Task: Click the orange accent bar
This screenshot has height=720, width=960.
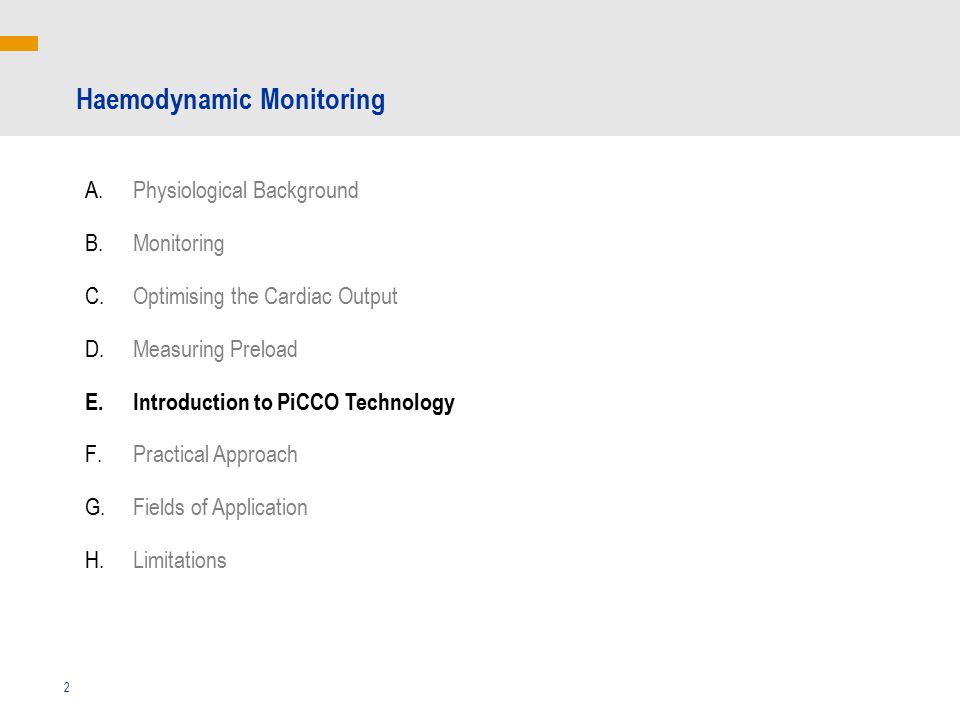Action: tap(19, 43)
